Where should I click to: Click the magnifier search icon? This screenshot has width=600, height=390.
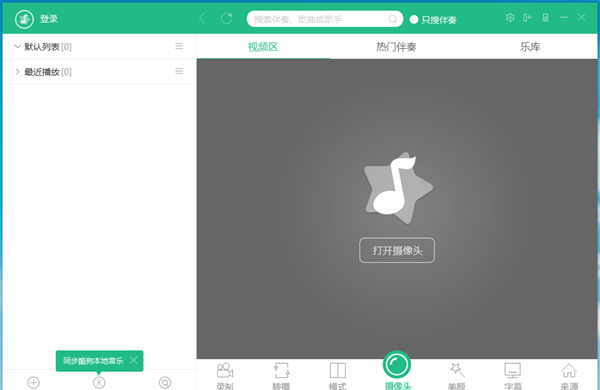pyautogui.click(x=393, y=19)
